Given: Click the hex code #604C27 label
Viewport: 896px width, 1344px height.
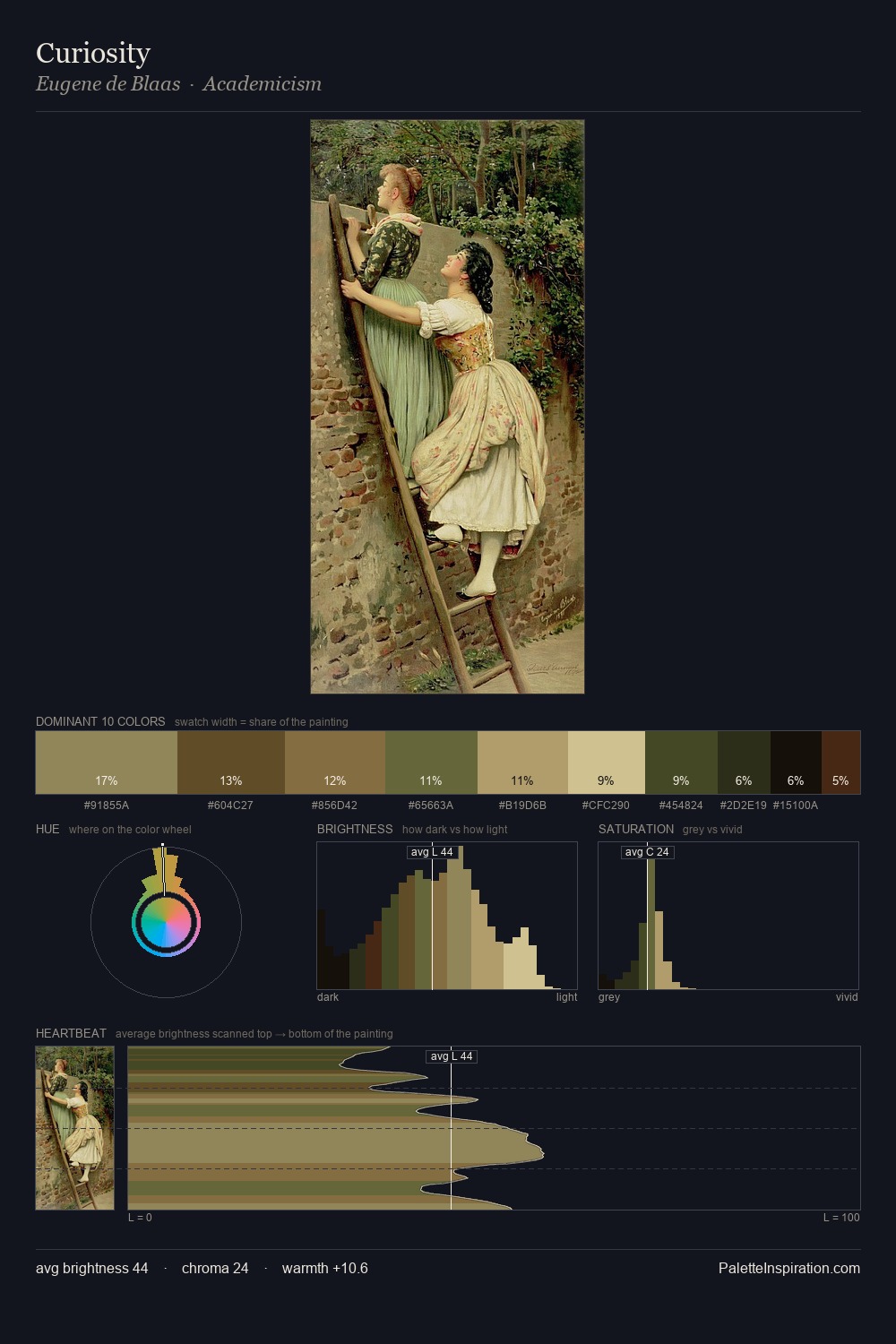Looking at the screenshot, I should 230,806.
